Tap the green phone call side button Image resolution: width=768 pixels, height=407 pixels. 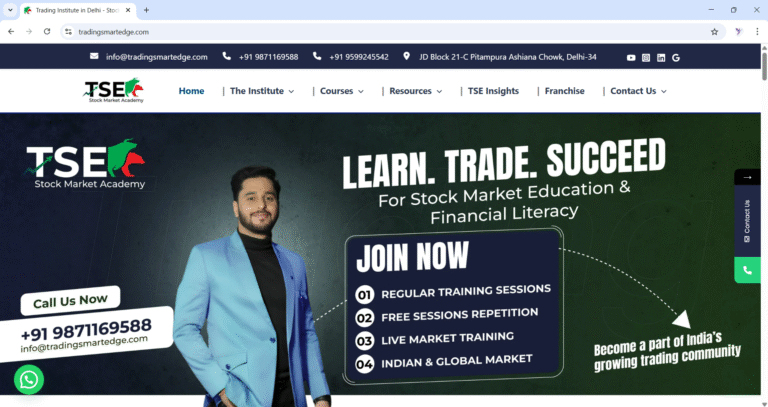coord(747,270)
